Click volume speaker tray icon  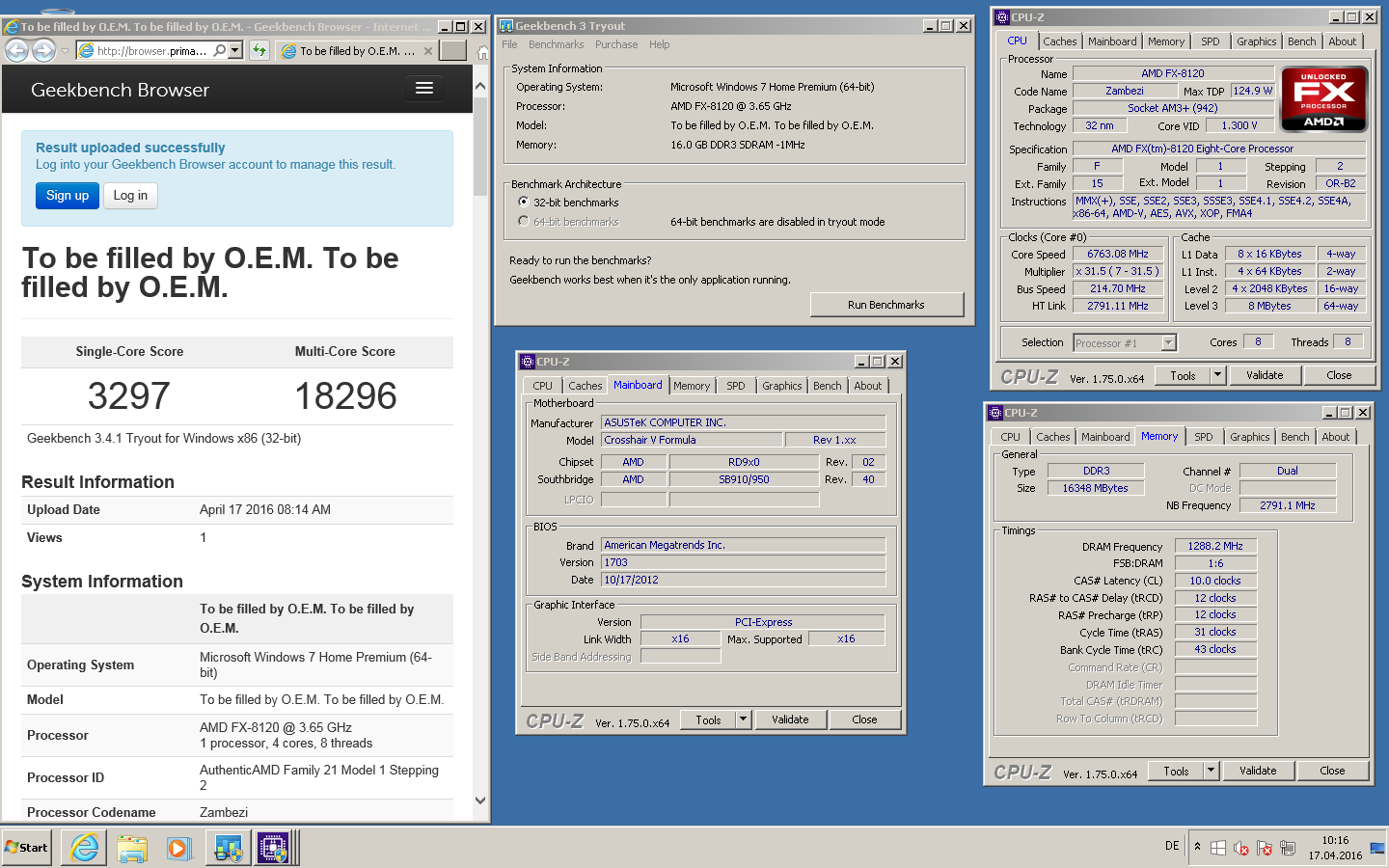(1241, 848)
